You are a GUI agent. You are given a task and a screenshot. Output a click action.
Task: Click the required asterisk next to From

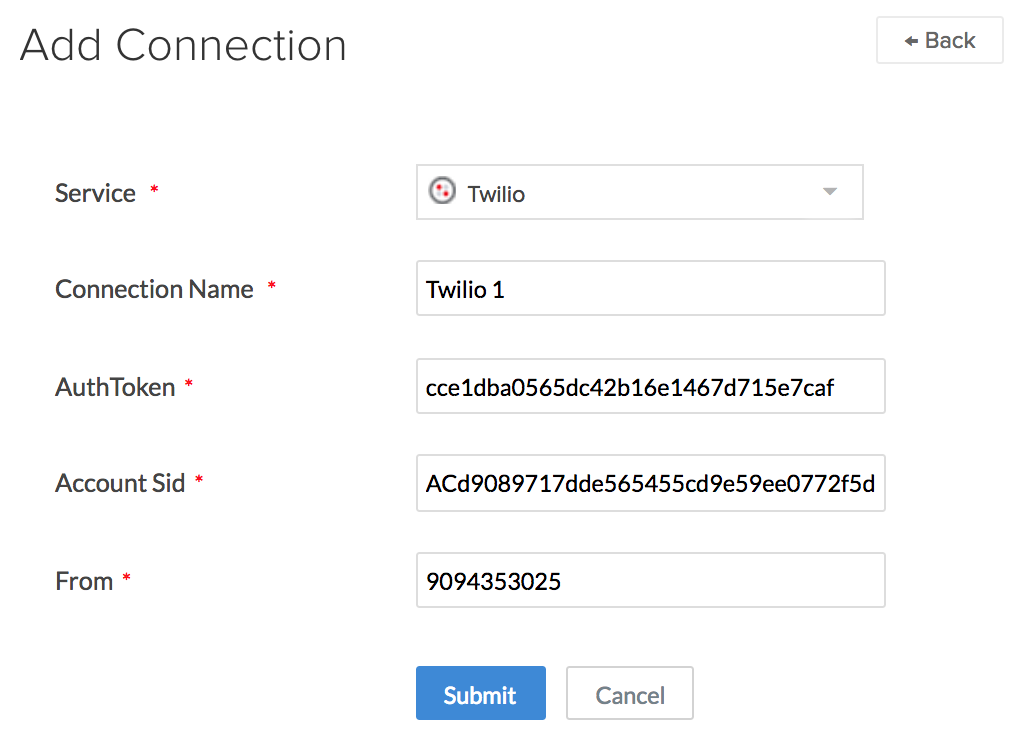point(127,578)
